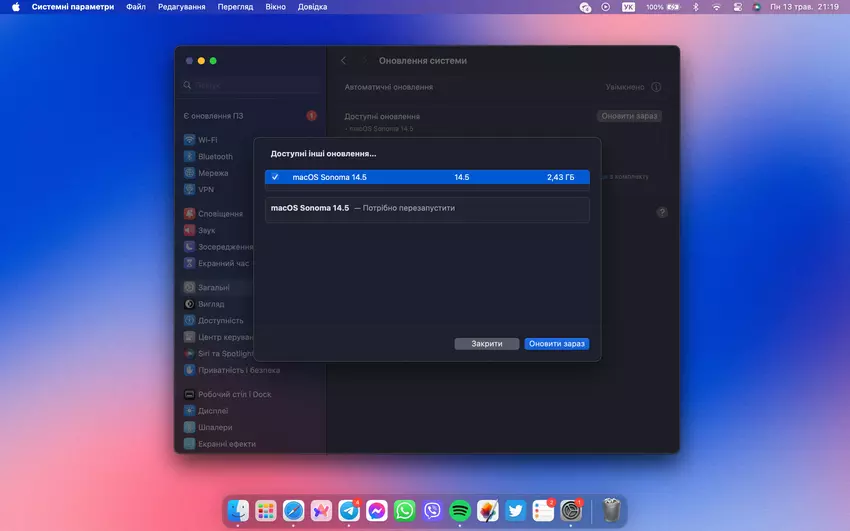Uncheck the macOS Sonoma 14.5 update checkbox

(275, 177)
